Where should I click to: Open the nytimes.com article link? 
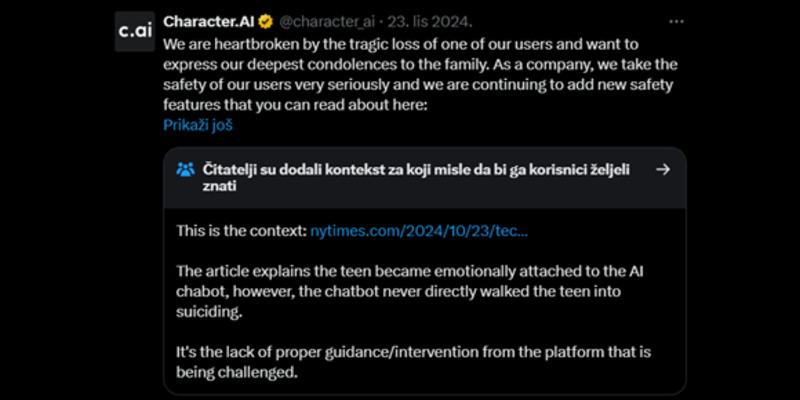click(419, 230)
